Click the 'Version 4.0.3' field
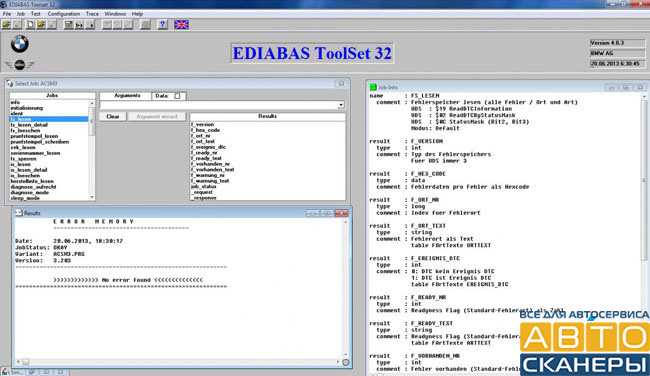The height and width of the screenshot is (376, 650). pos(617,43)
